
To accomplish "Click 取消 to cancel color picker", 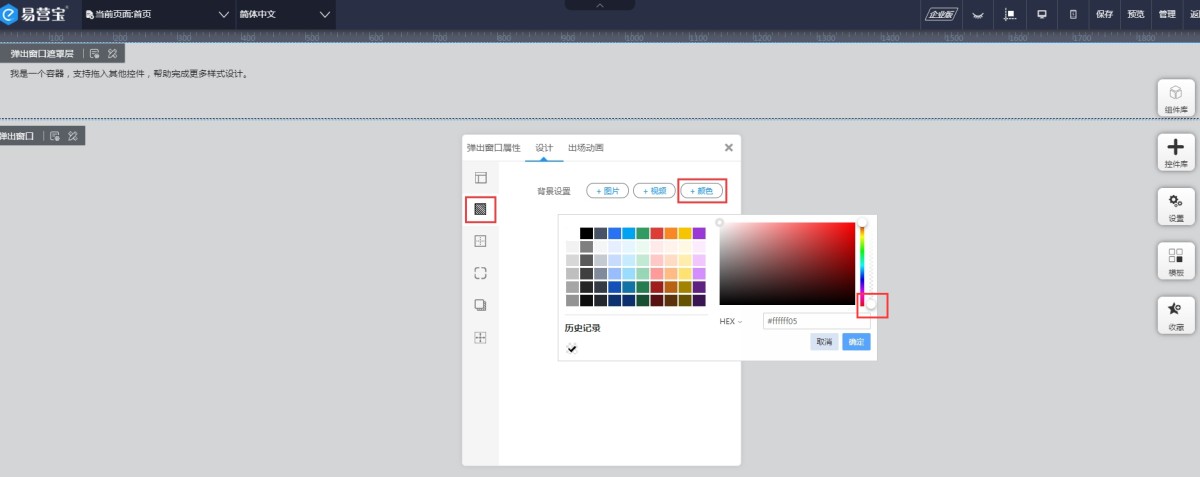I will point(824,342).
